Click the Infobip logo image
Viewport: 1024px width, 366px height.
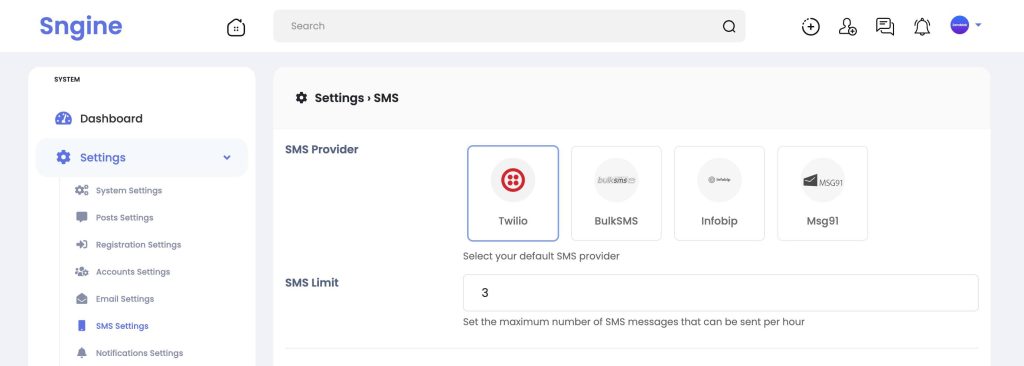(719, 180)
